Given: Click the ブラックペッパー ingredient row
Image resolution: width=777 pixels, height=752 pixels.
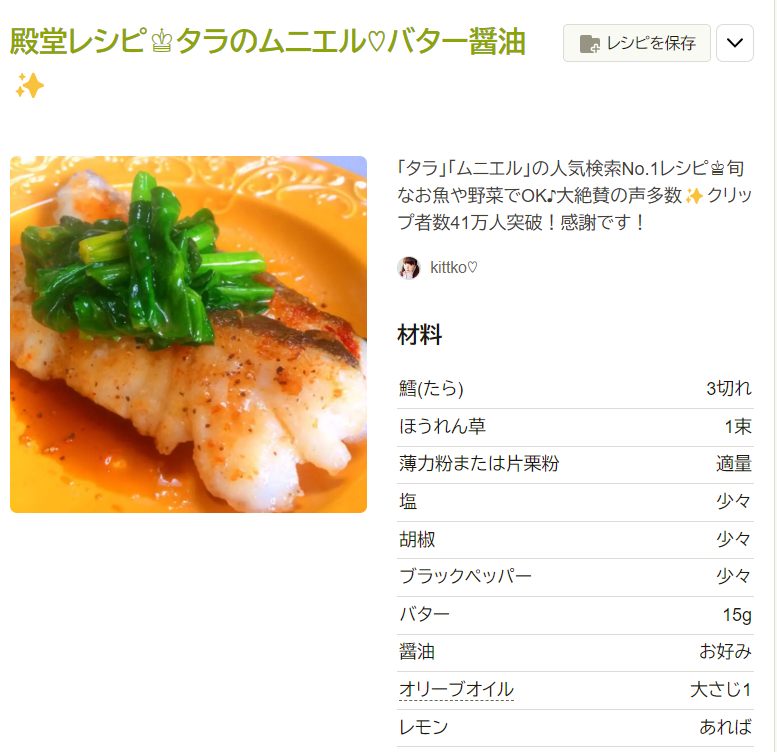Looking at the screenshot, I should point(575,577).
